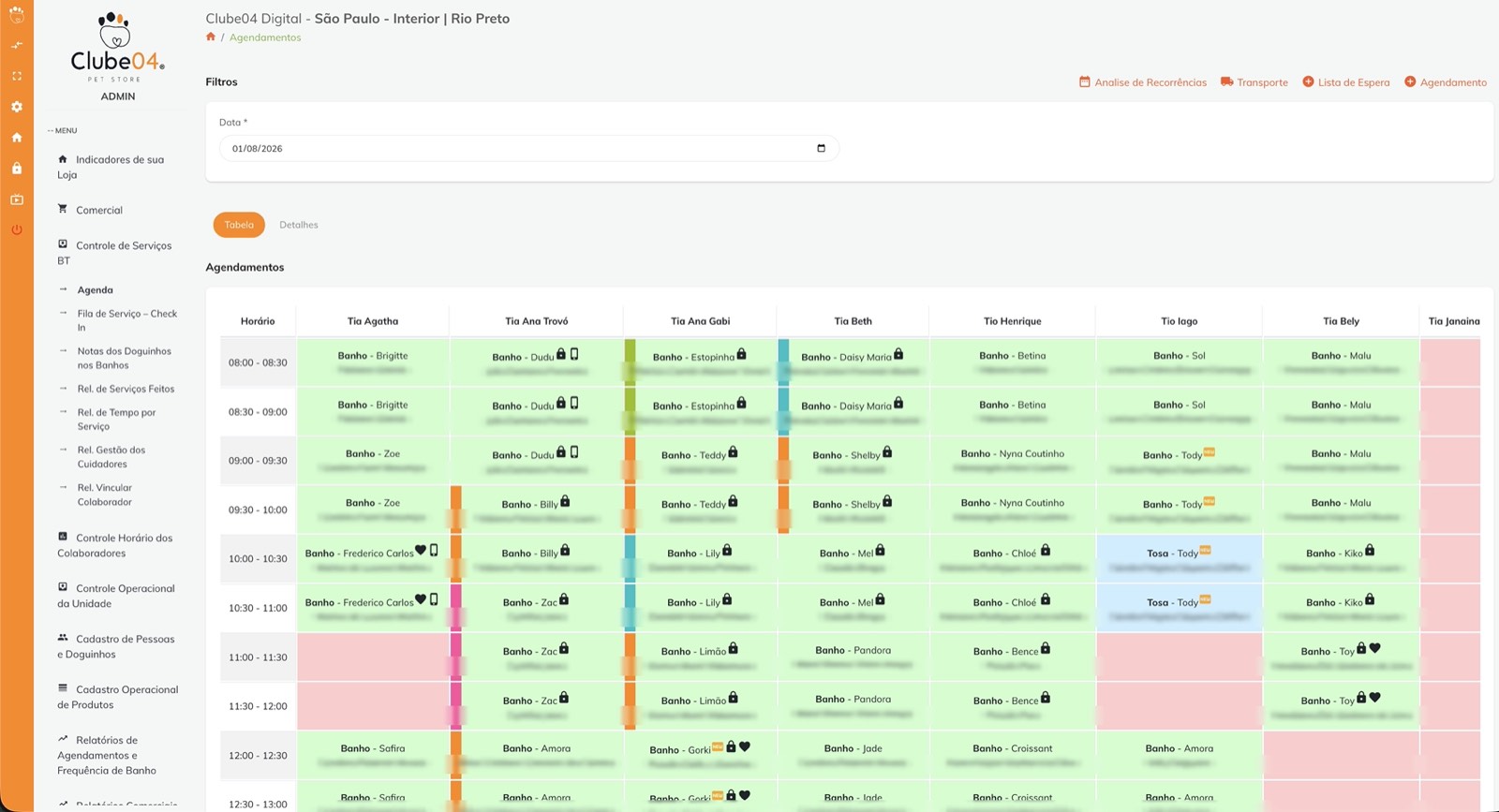Toggle fullscreen mode icon
The height and width of the screenshot is (812, 1499).
click(x=17, y=76)
